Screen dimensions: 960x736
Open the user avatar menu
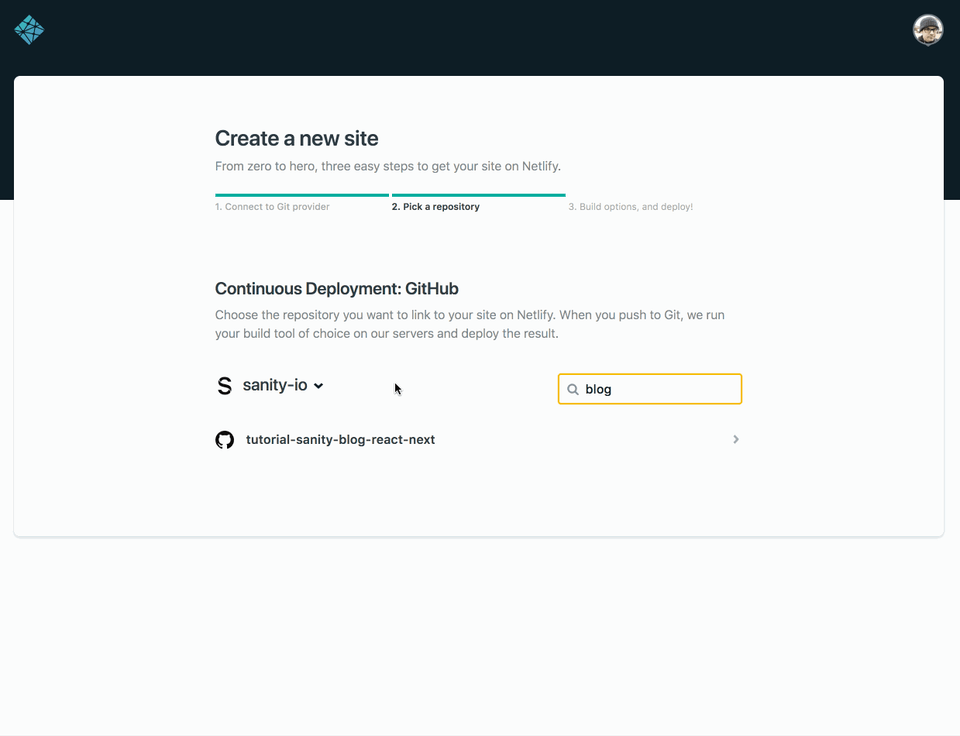pos(928,30)
